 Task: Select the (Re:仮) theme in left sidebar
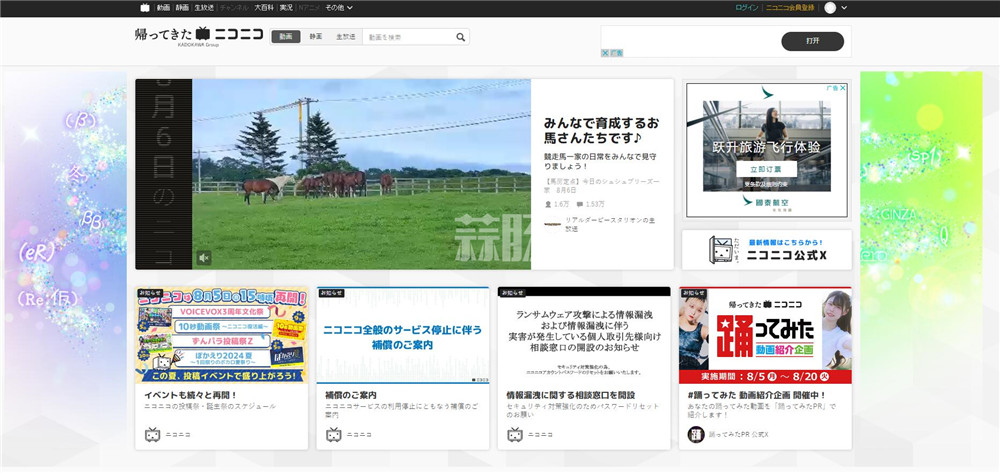pyautogui.click(x=48, y=298)
